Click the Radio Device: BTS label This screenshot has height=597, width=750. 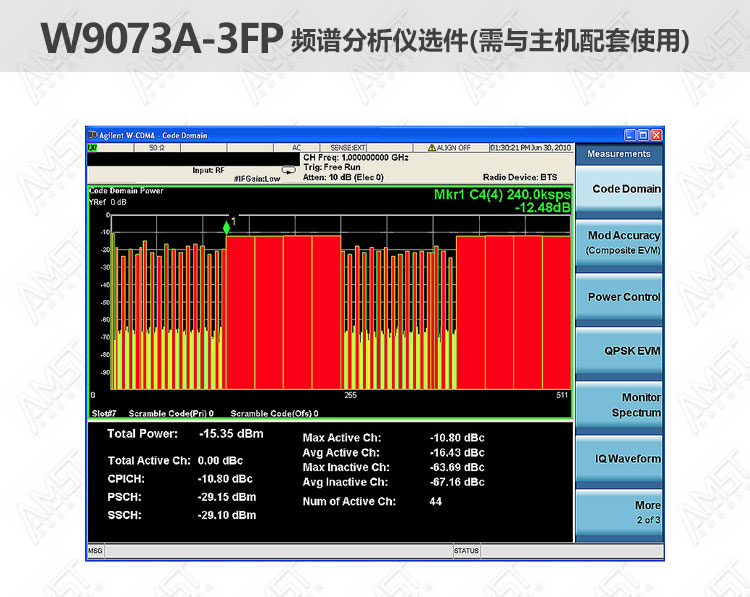click(520, 177)
